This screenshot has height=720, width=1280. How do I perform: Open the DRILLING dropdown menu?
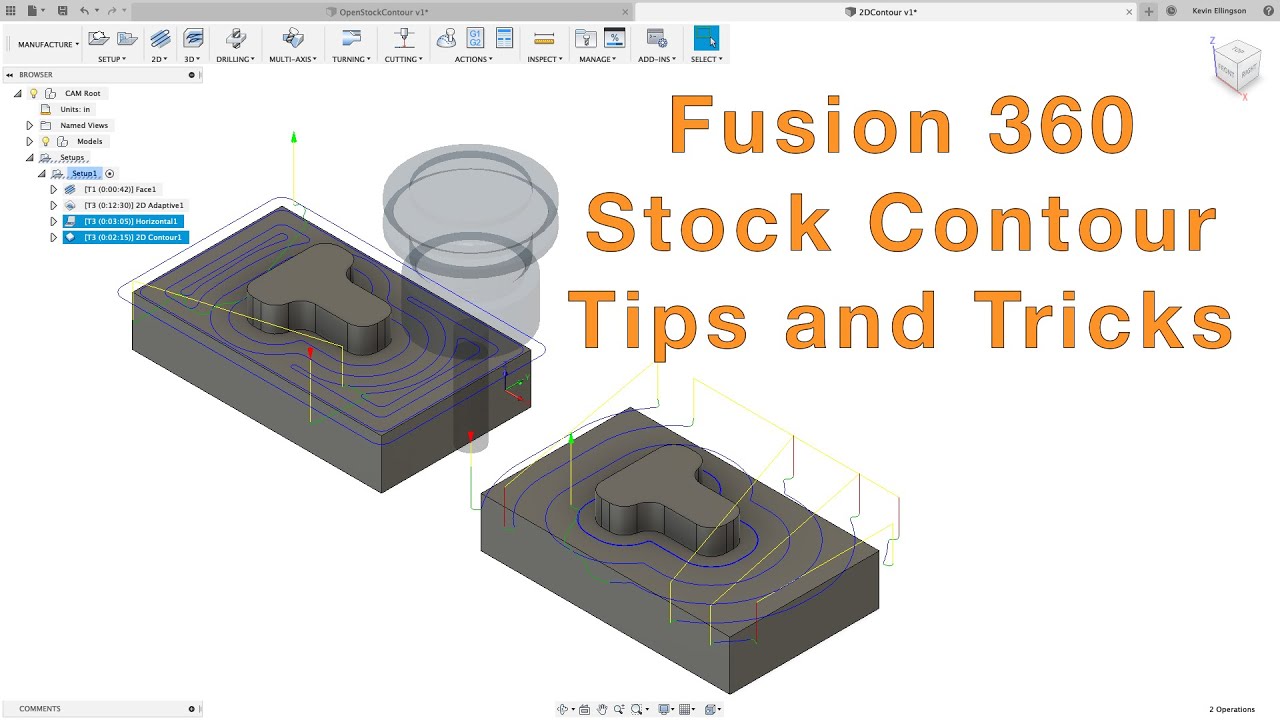236,59
